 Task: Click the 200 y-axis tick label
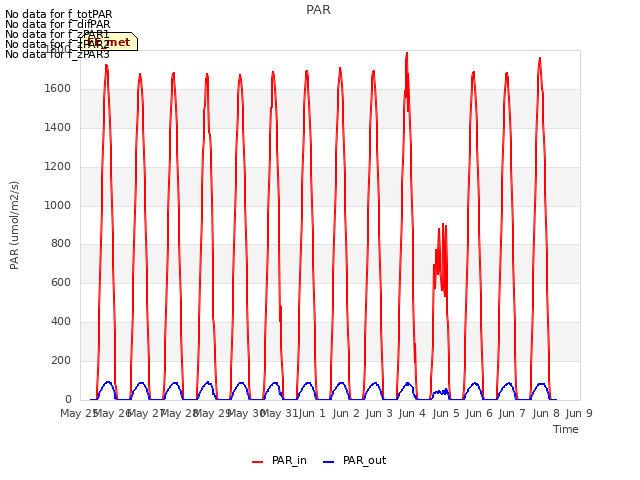61,360
